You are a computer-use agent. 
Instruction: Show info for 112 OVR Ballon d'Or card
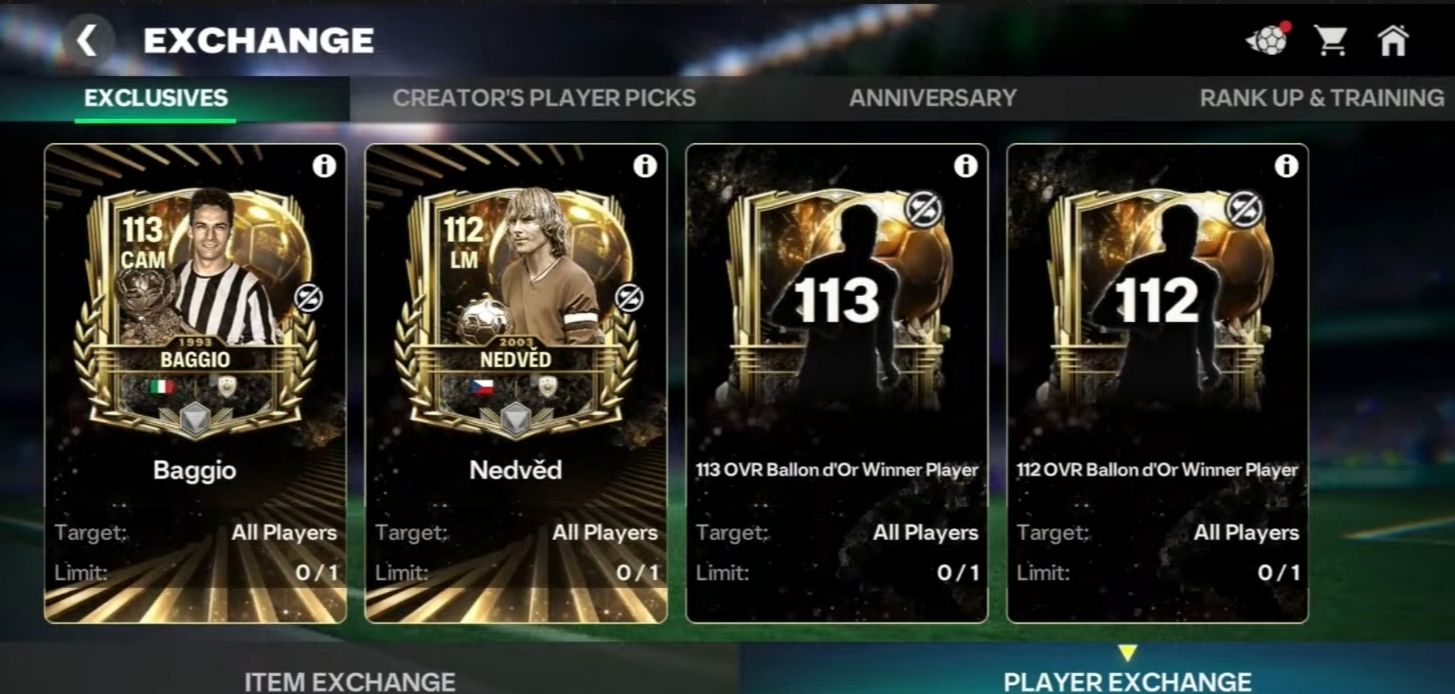[1286, 166]
